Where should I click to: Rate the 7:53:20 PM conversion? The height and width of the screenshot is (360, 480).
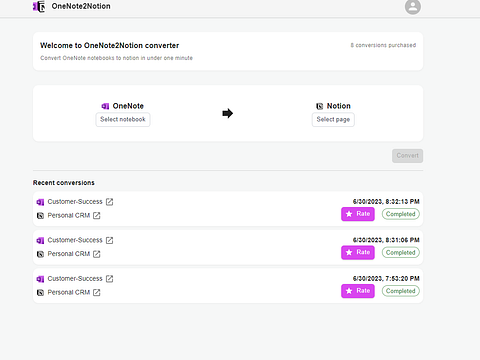pyautogui.click(x=358, y=291)
